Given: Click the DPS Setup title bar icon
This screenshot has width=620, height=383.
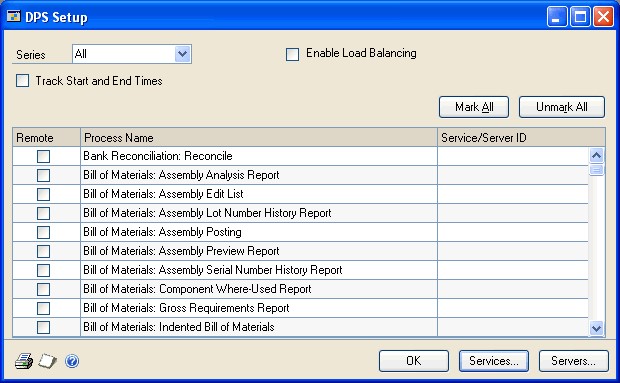Looking at the screenshot, I should [x=13, y=17].
